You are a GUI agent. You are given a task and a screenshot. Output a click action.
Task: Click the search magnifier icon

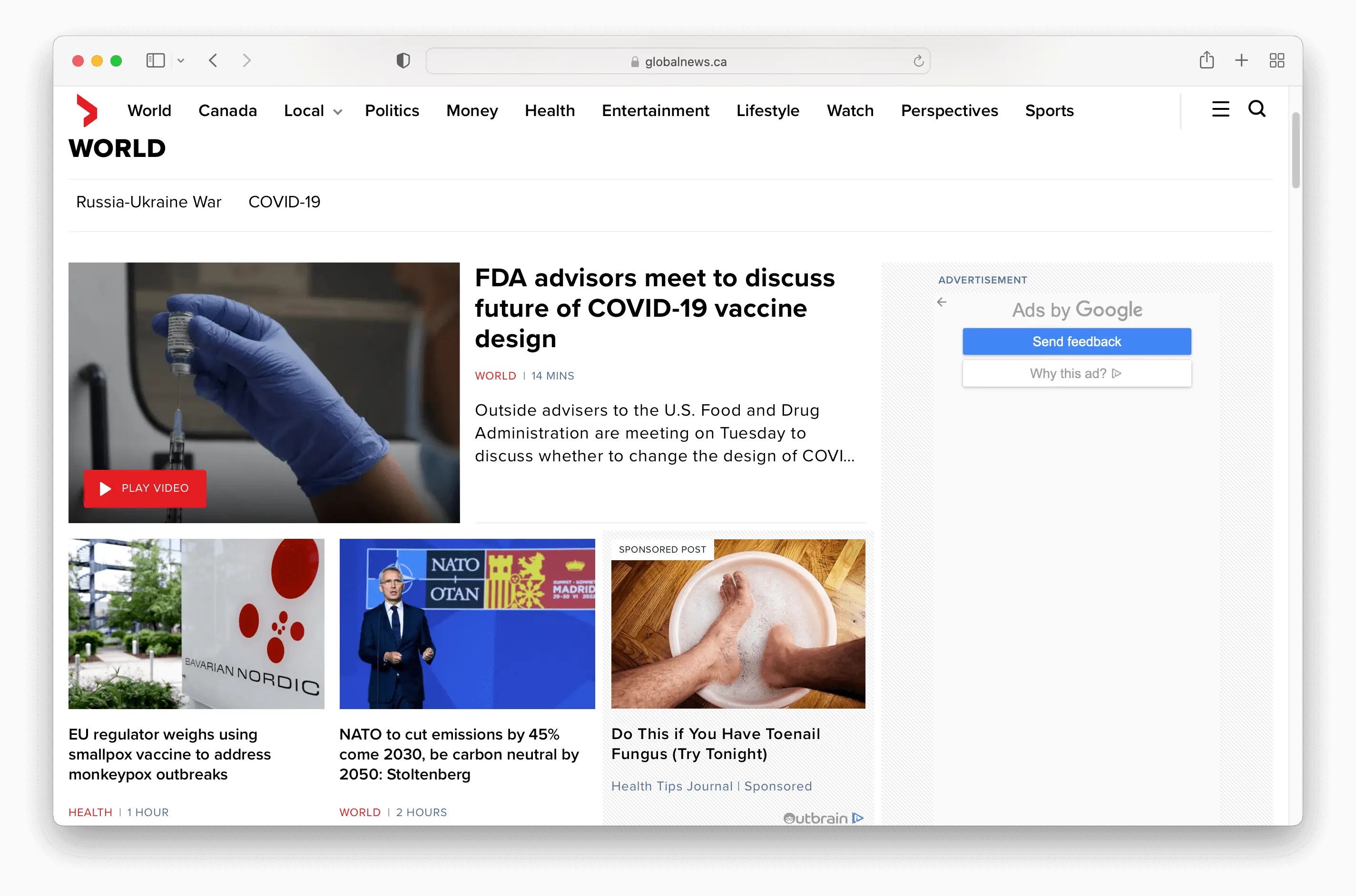pos(1257,108)
